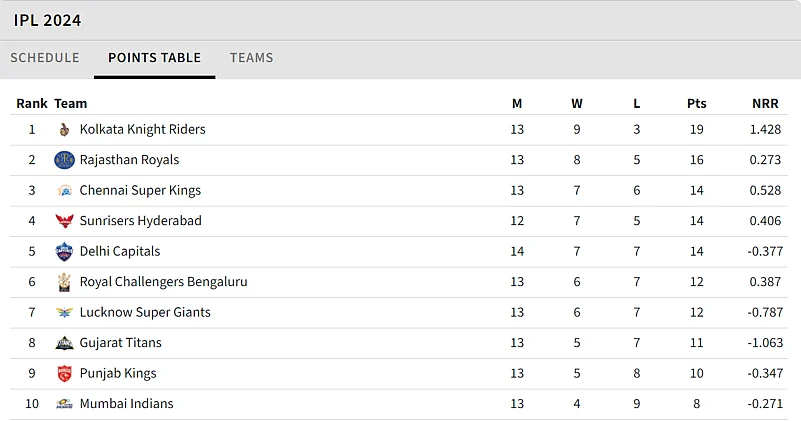Screen dimensions: 801x421
Task: Click the Pts column header
Action: [697, 103]
